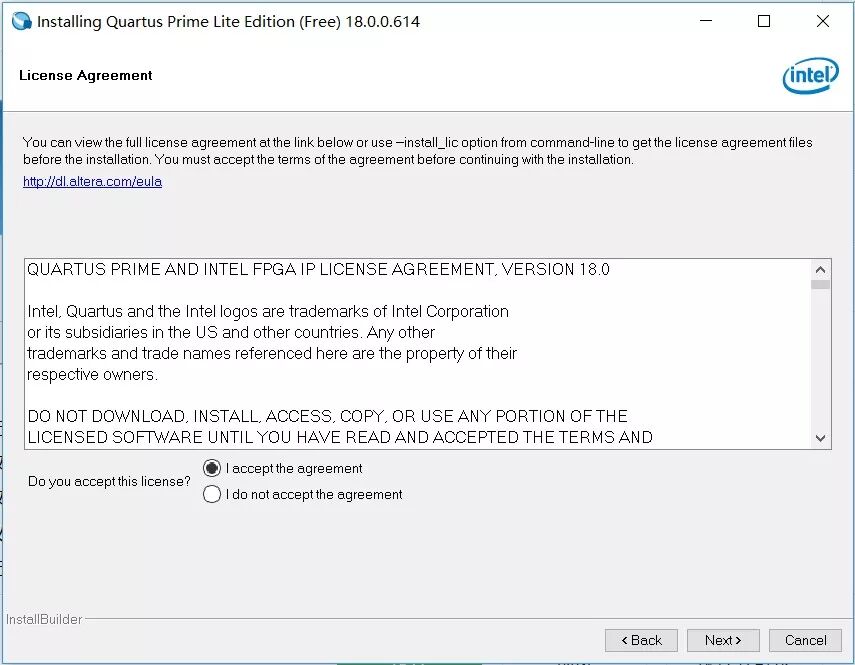Click the license title 'QUARTUS PRIME AND INTEL FPGA IP LICENSE AGREEMENT'
This screenshot has height=665, width=855.
(x=318, y=269)
